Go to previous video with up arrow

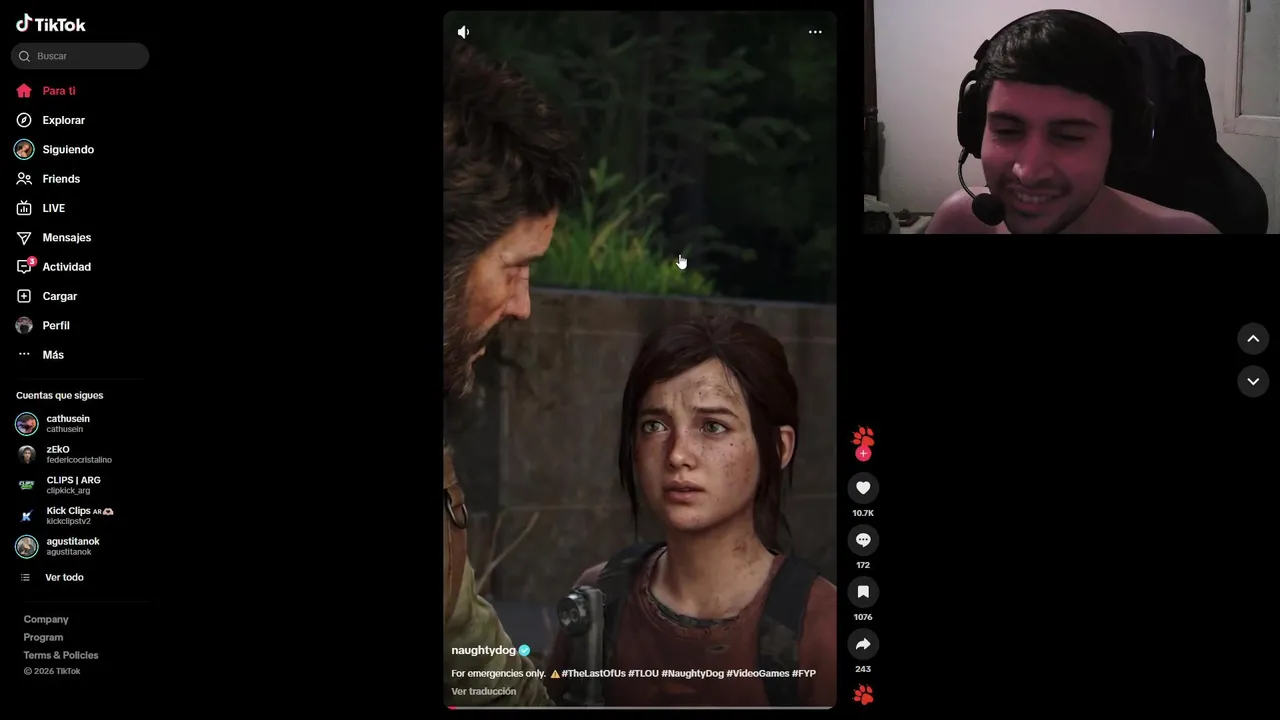[1253, 339]
